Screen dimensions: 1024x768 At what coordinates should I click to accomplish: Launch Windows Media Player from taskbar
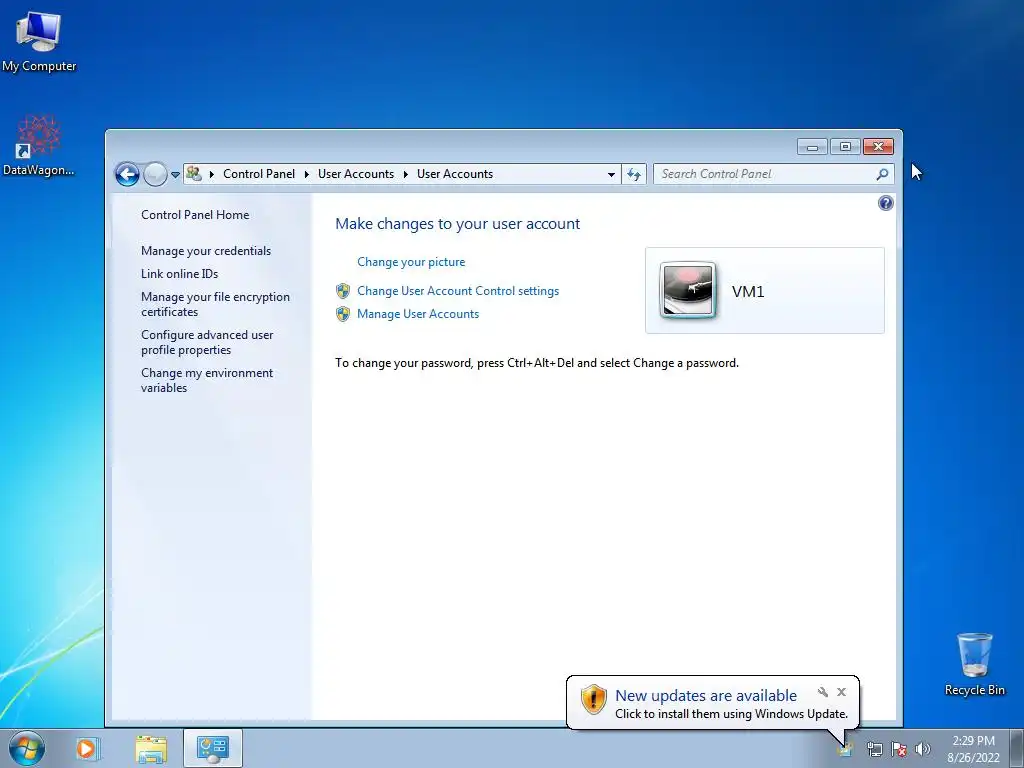[x=86, y=748]
